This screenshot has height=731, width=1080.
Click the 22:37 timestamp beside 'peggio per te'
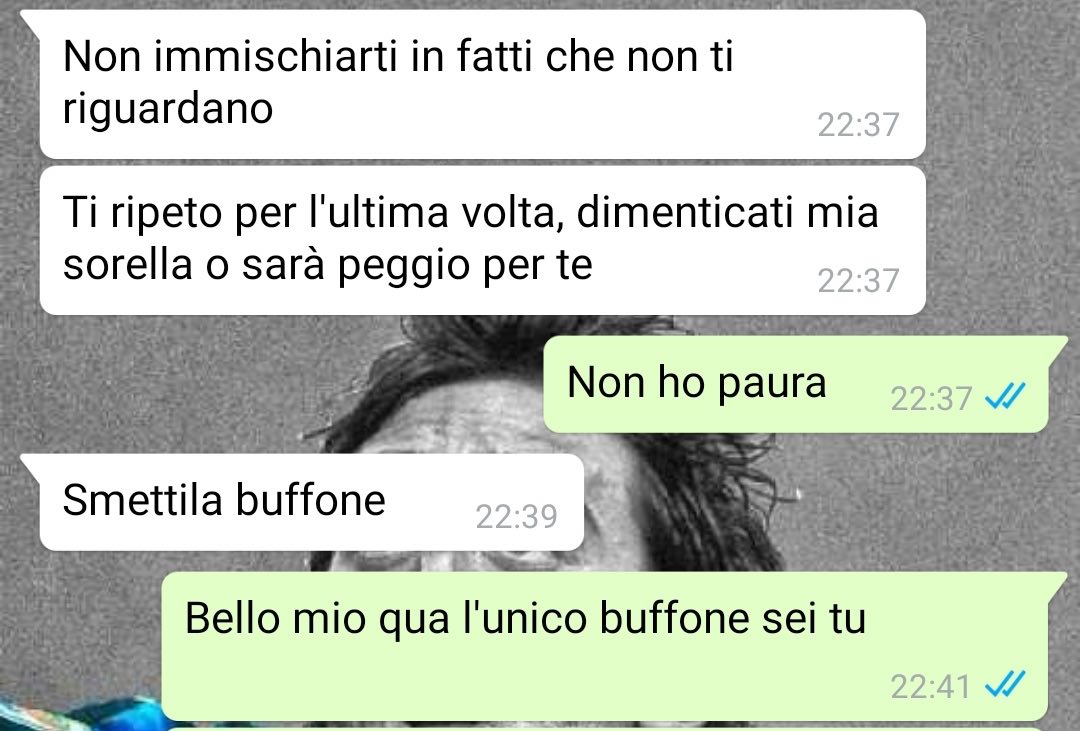tap(858, 281)
